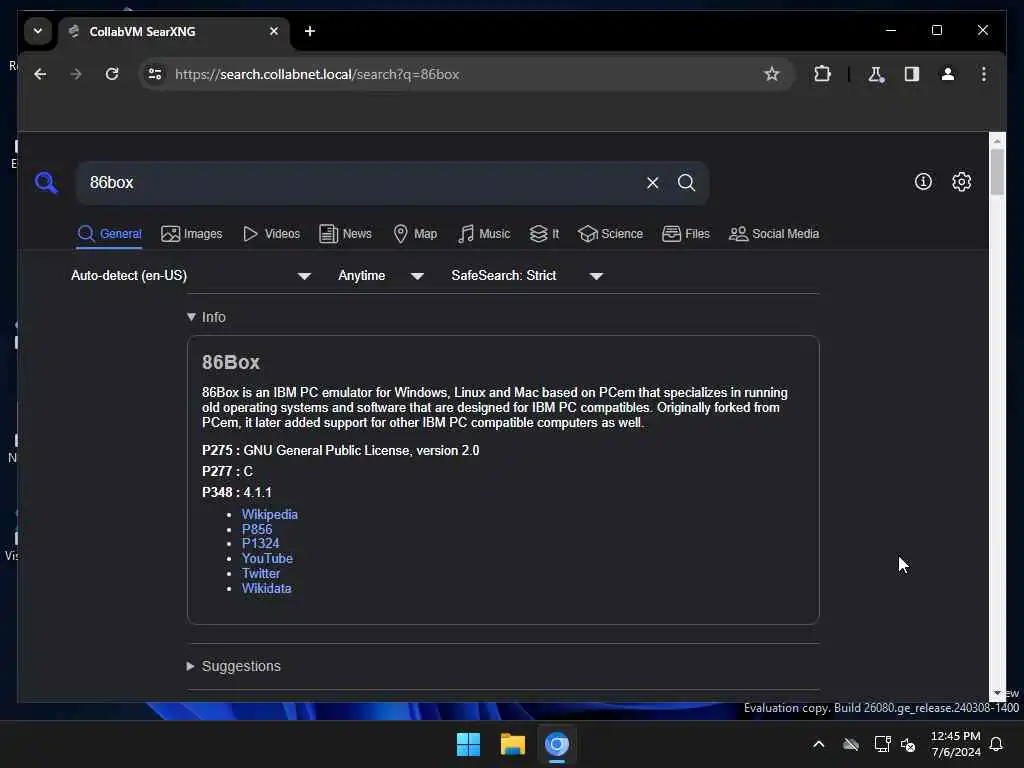Screen dimensions: 1024x768
Task: Switch to the Music tab
Action: 484,234
